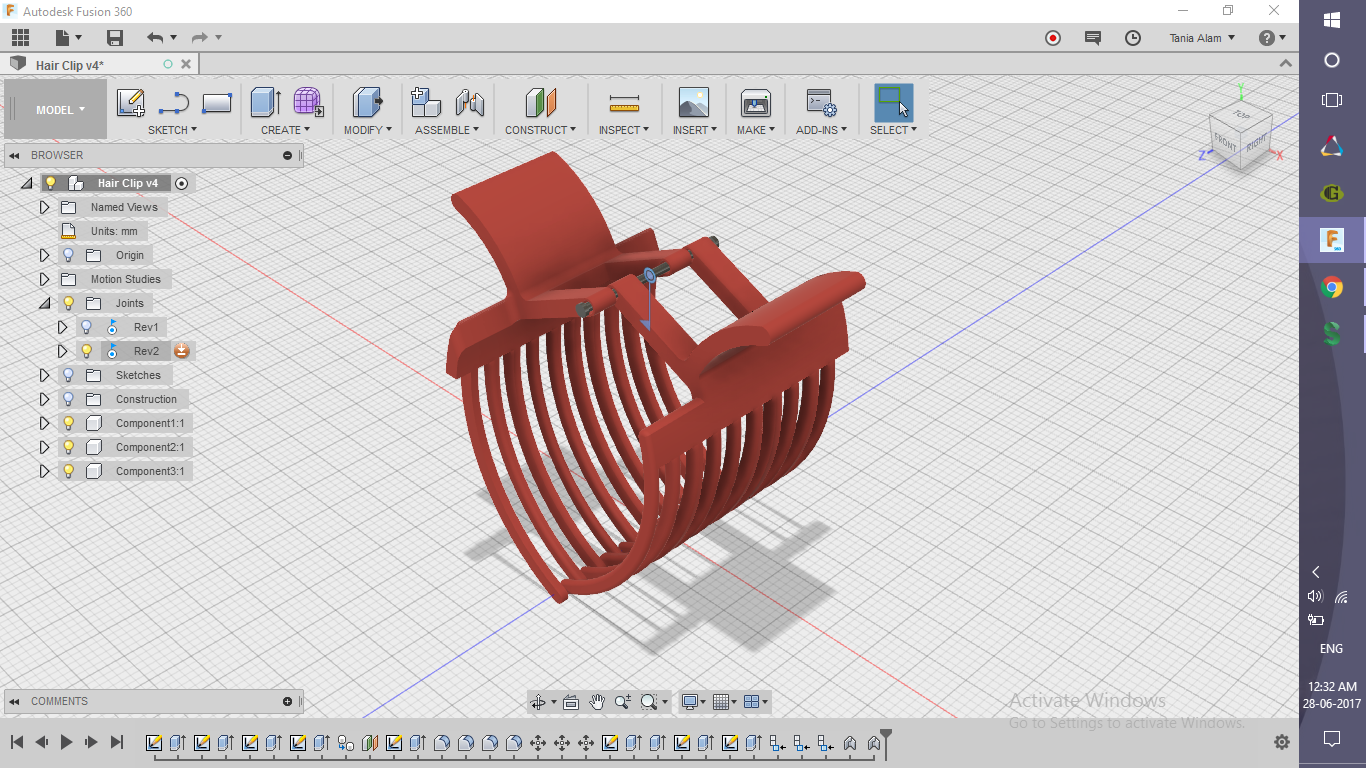Choose the Extrude tool icon
The height and width of the screenshot is (768, 1366).
[x=265, y=102]
